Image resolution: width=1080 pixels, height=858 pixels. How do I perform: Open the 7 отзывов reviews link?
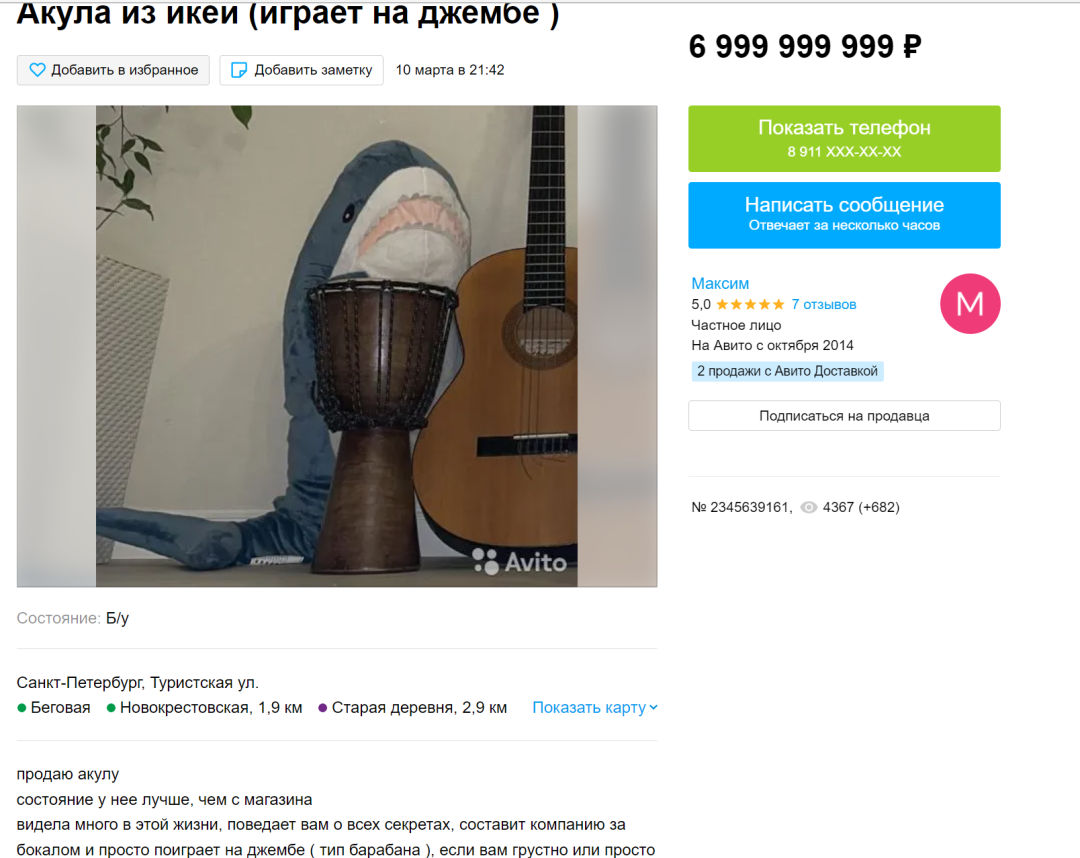pyautogui.click(x=824, y=304)
